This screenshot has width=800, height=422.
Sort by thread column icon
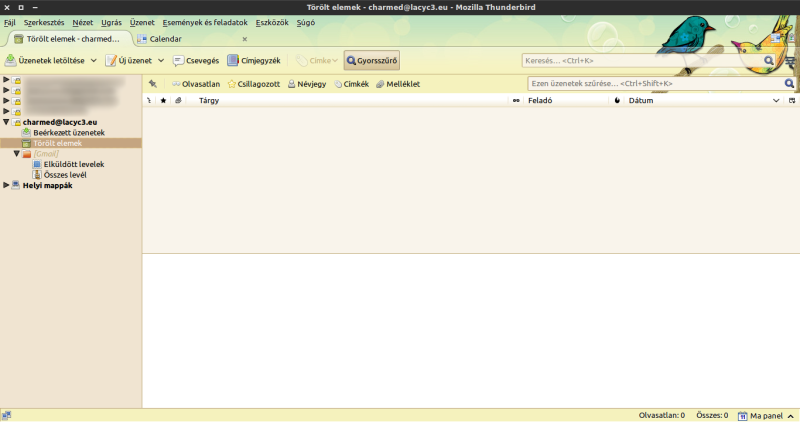pos(149,101)
